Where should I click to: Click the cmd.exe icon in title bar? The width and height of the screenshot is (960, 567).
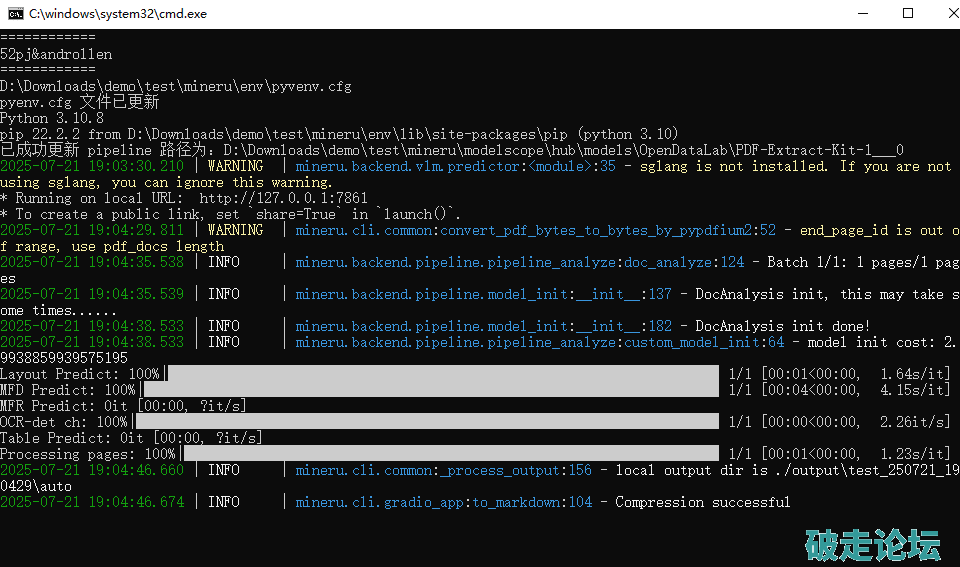click(x=15, y=13)
